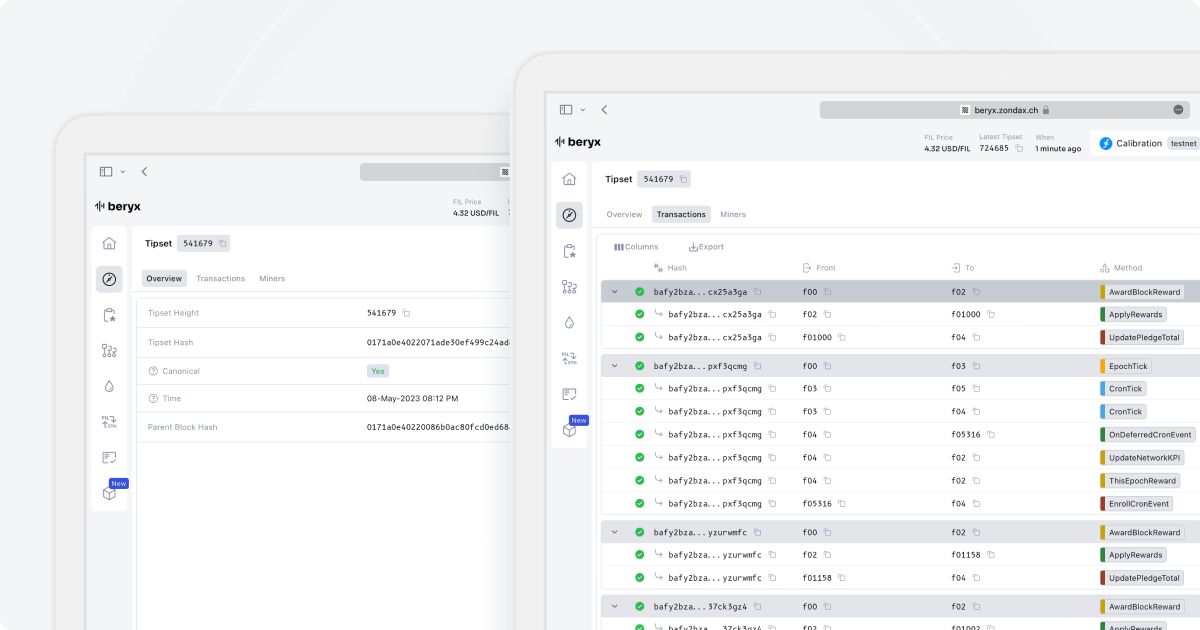This screenshot has width=1200, height=630.
Task: Collapse the bafy2bza...pxf3qcmg transaction group
Action: [614, 366]
